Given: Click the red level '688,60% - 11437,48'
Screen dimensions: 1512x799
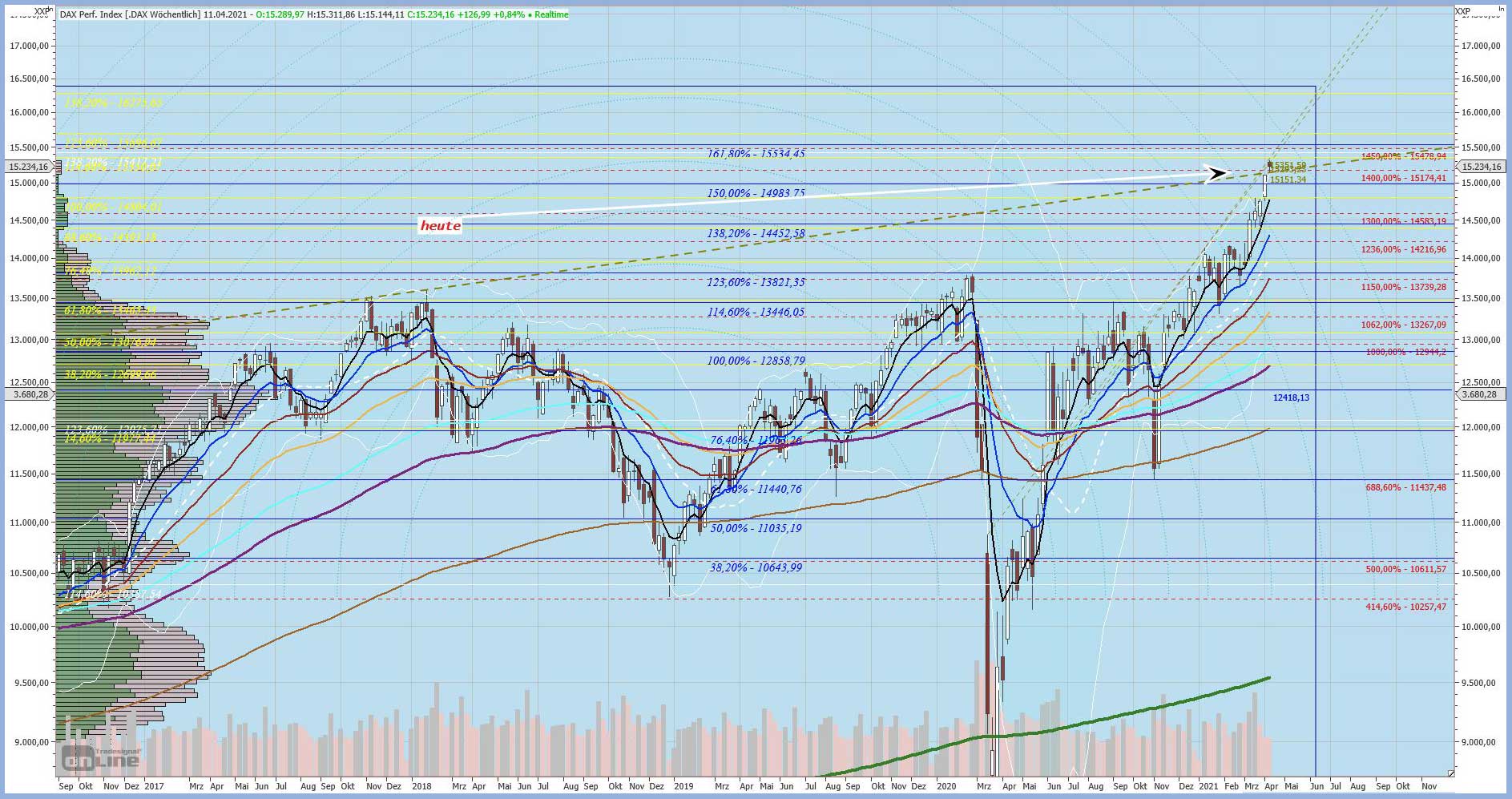Looking at the screenshot, I should point(1406,487).
